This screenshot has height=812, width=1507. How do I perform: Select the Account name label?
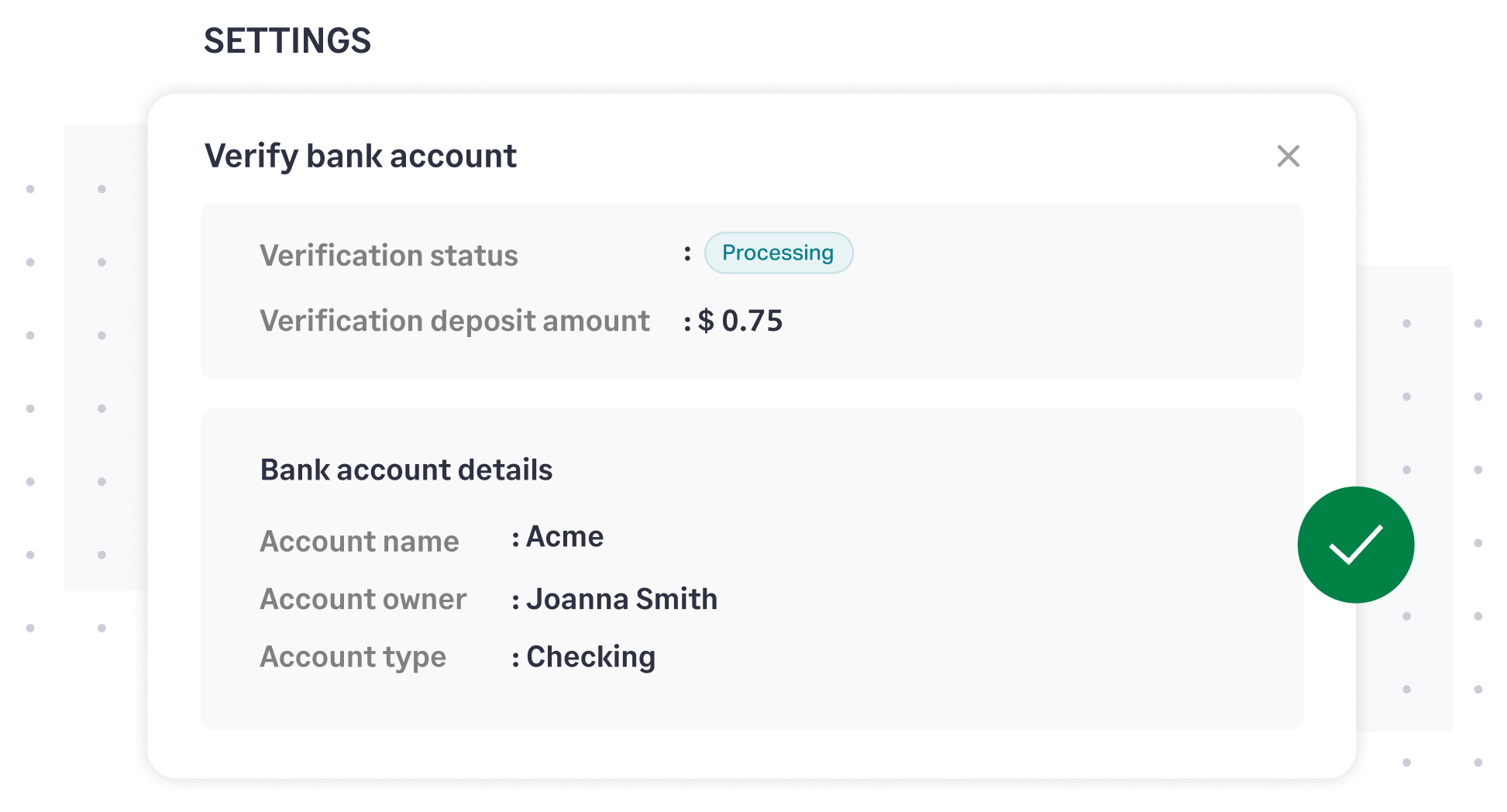[x=359, y=541]
